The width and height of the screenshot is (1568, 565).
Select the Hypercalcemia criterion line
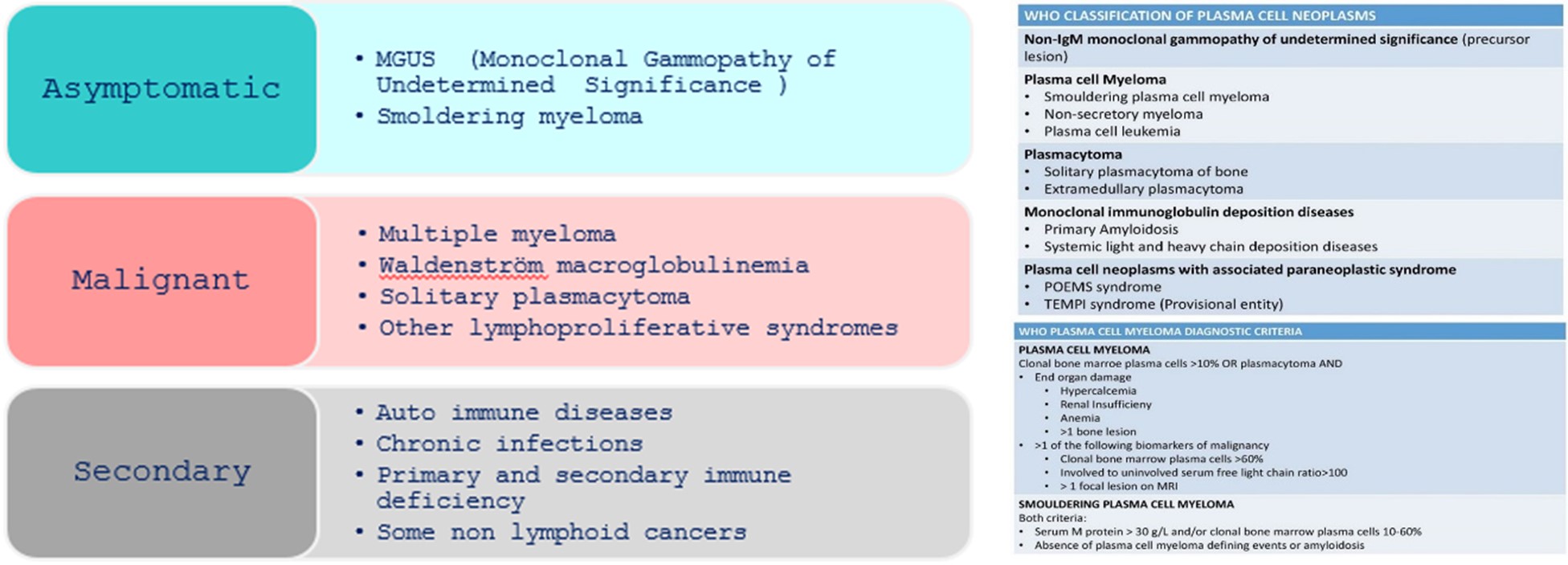[1098, 391]
